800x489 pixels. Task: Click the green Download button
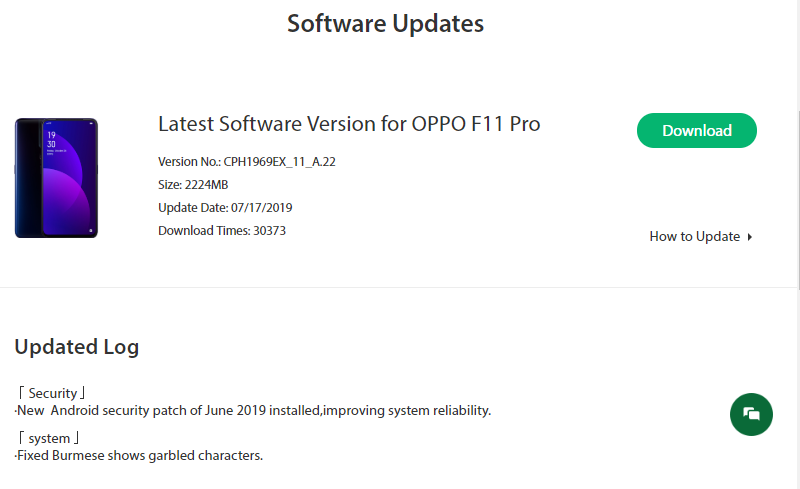(x=696, y=130)
